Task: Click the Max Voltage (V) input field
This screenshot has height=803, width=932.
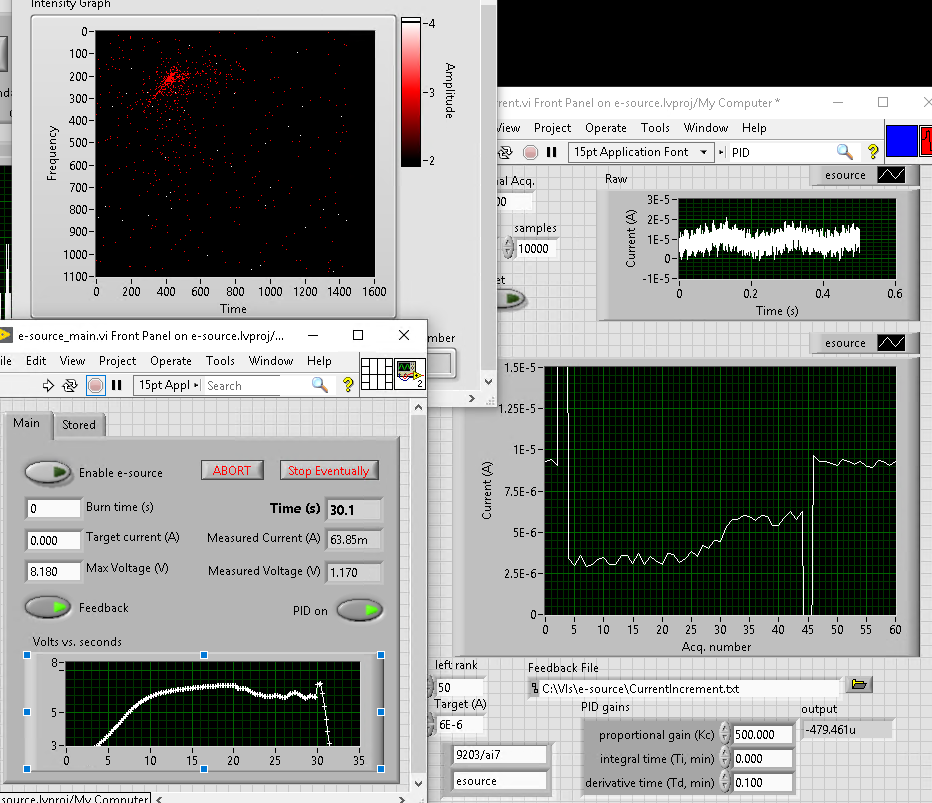Action: [x=54, y=571]
